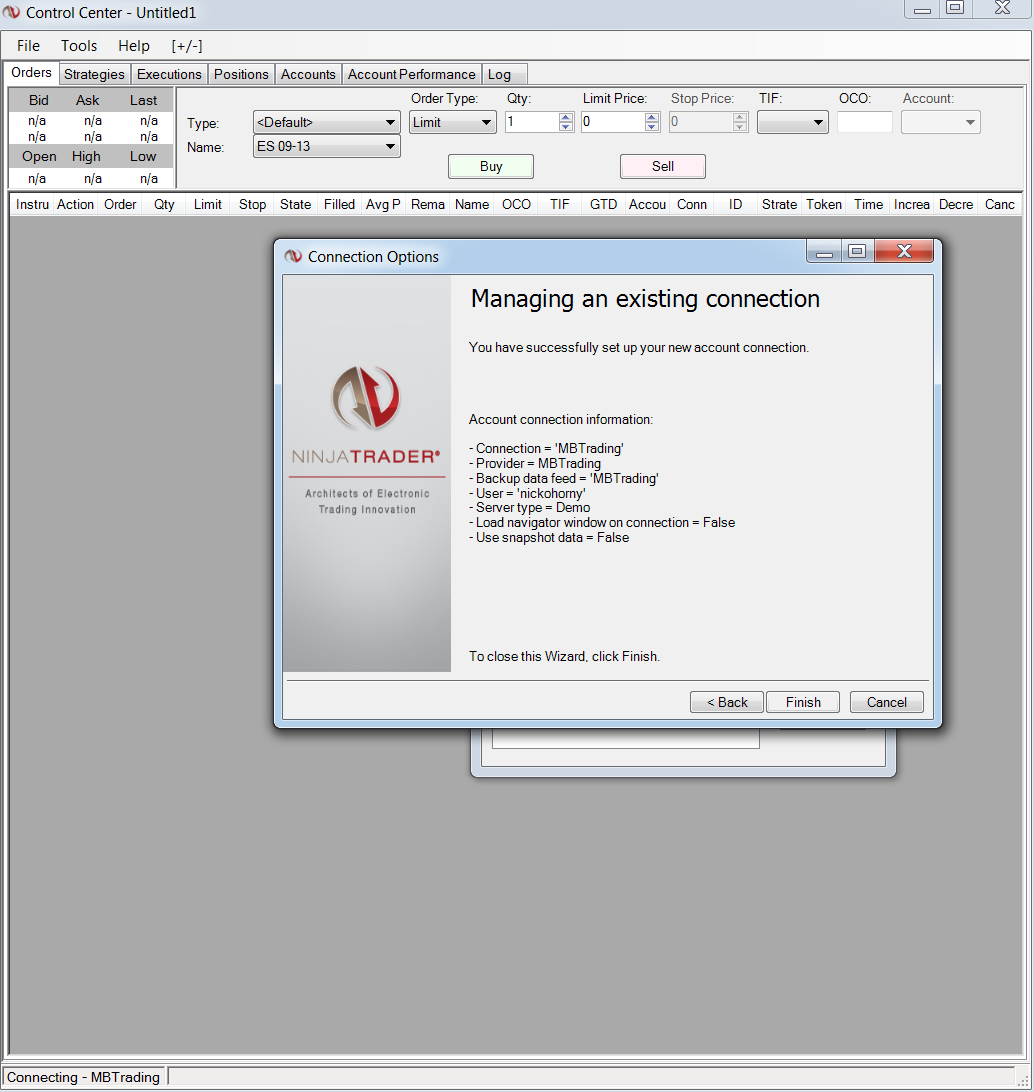
Task: Click the OCO input field
Action: 865,122
